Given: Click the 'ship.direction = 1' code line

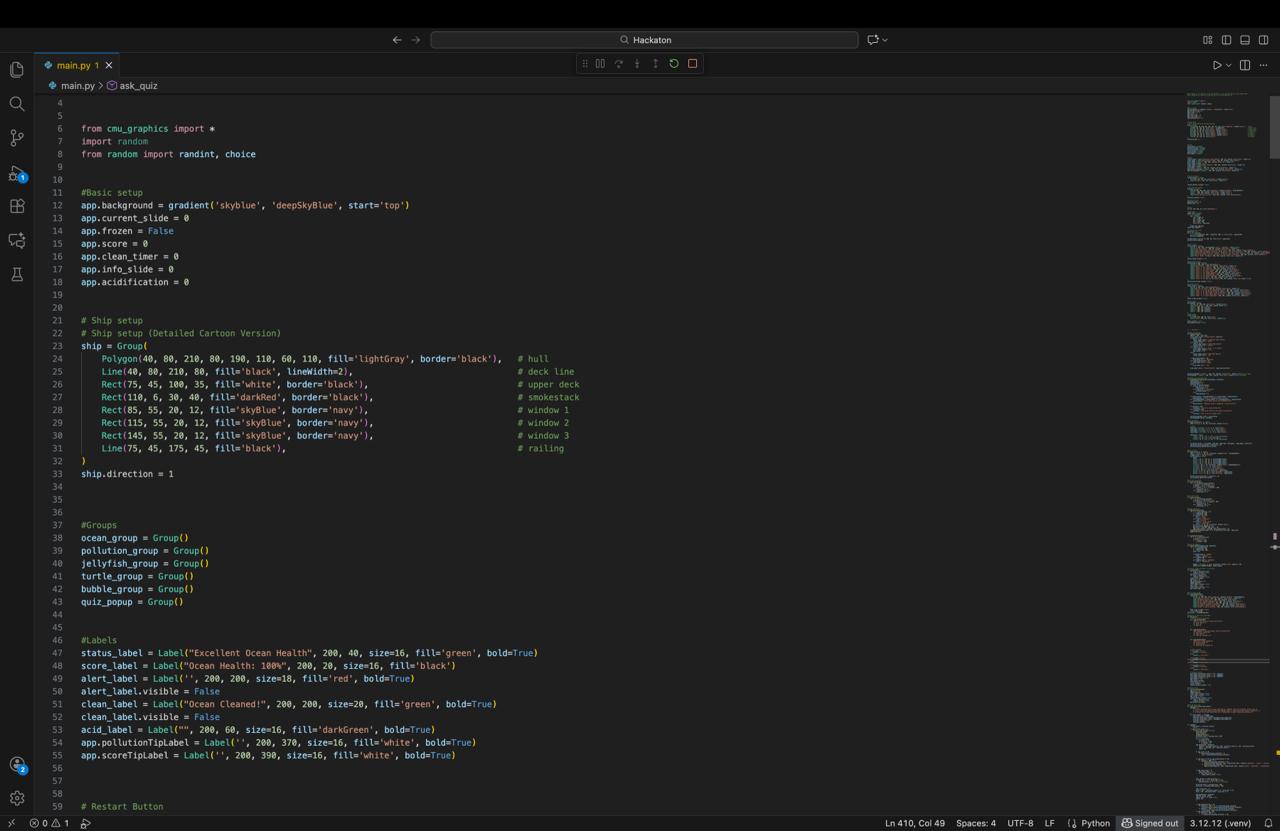Looking at the screenshot, I should (127, 474).
